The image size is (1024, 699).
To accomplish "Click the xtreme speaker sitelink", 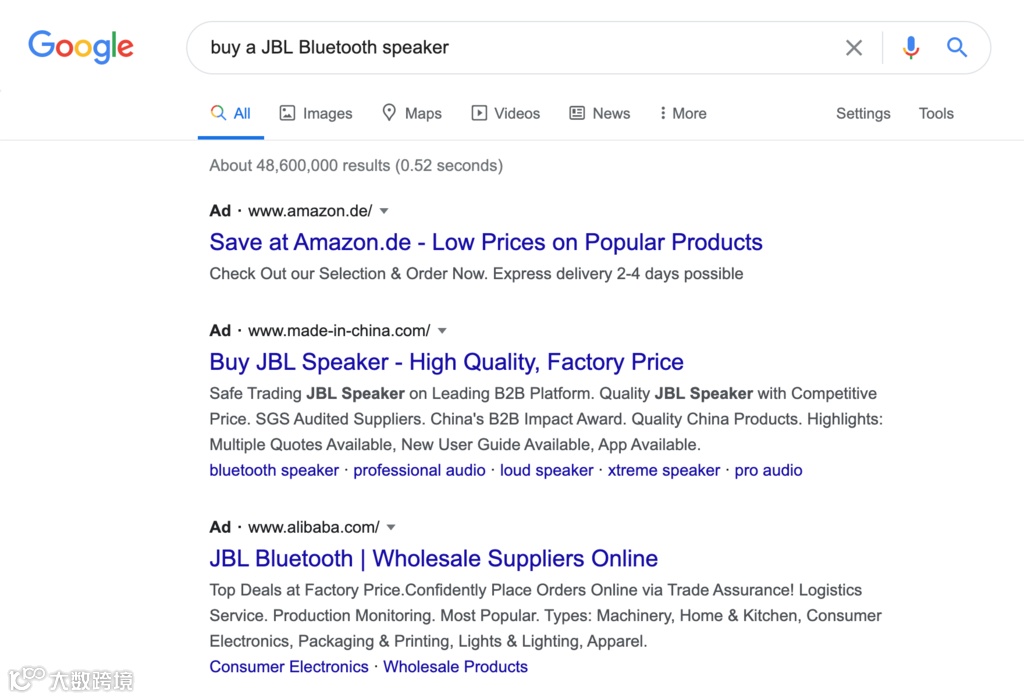I will (x=663, y=470).
